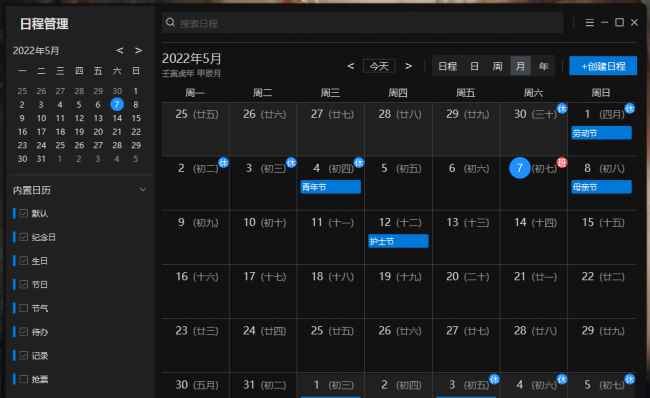Click the 搜索日程 search field
This screenshot has height=398, width=650.
tap(362, 23)
